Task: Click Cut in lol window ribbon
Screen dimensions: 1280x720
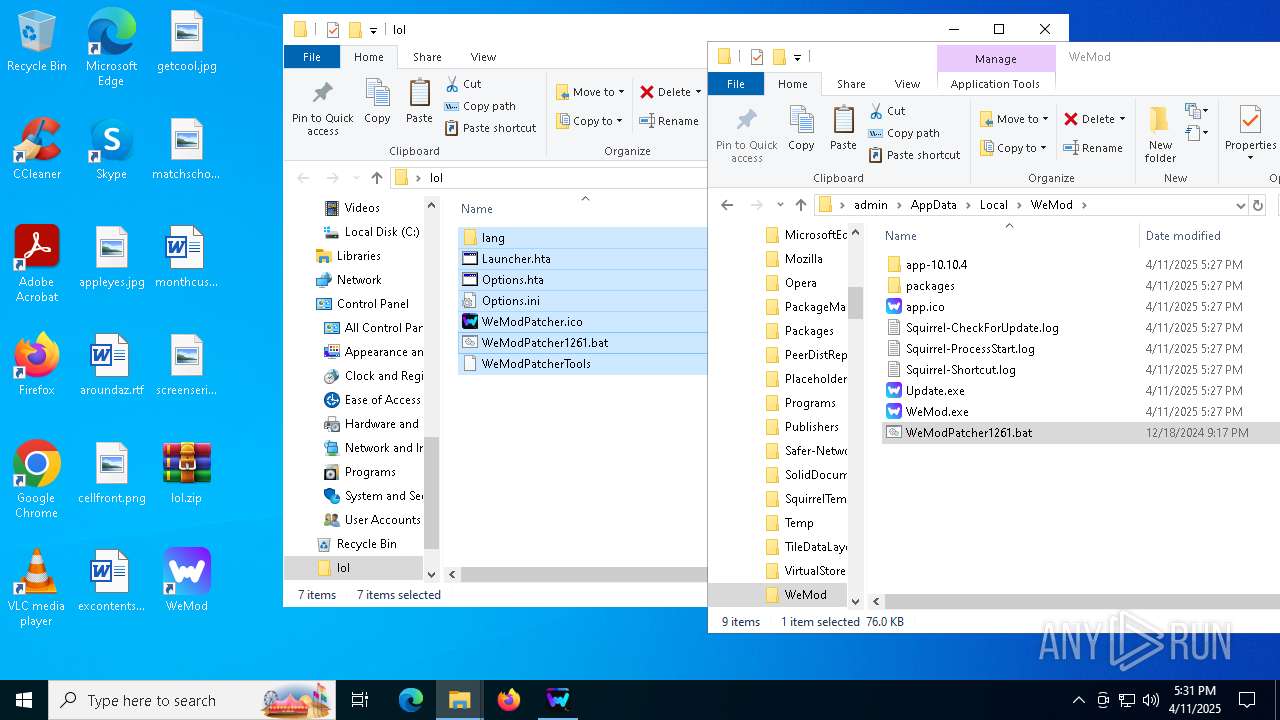Action: [463, 84]
